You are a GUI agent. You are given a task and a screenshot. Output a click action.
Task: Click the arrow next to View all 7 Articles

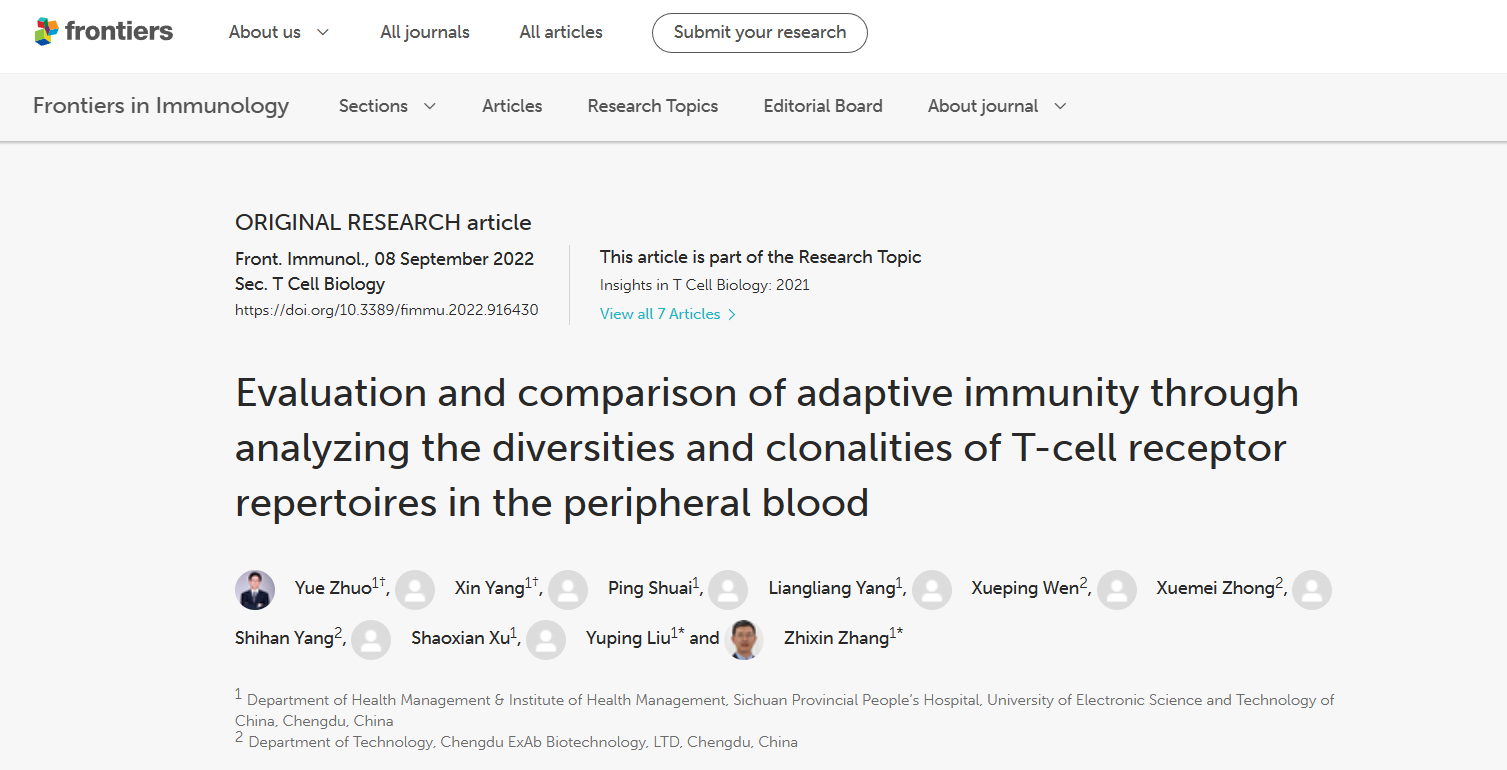click(732, 314)
